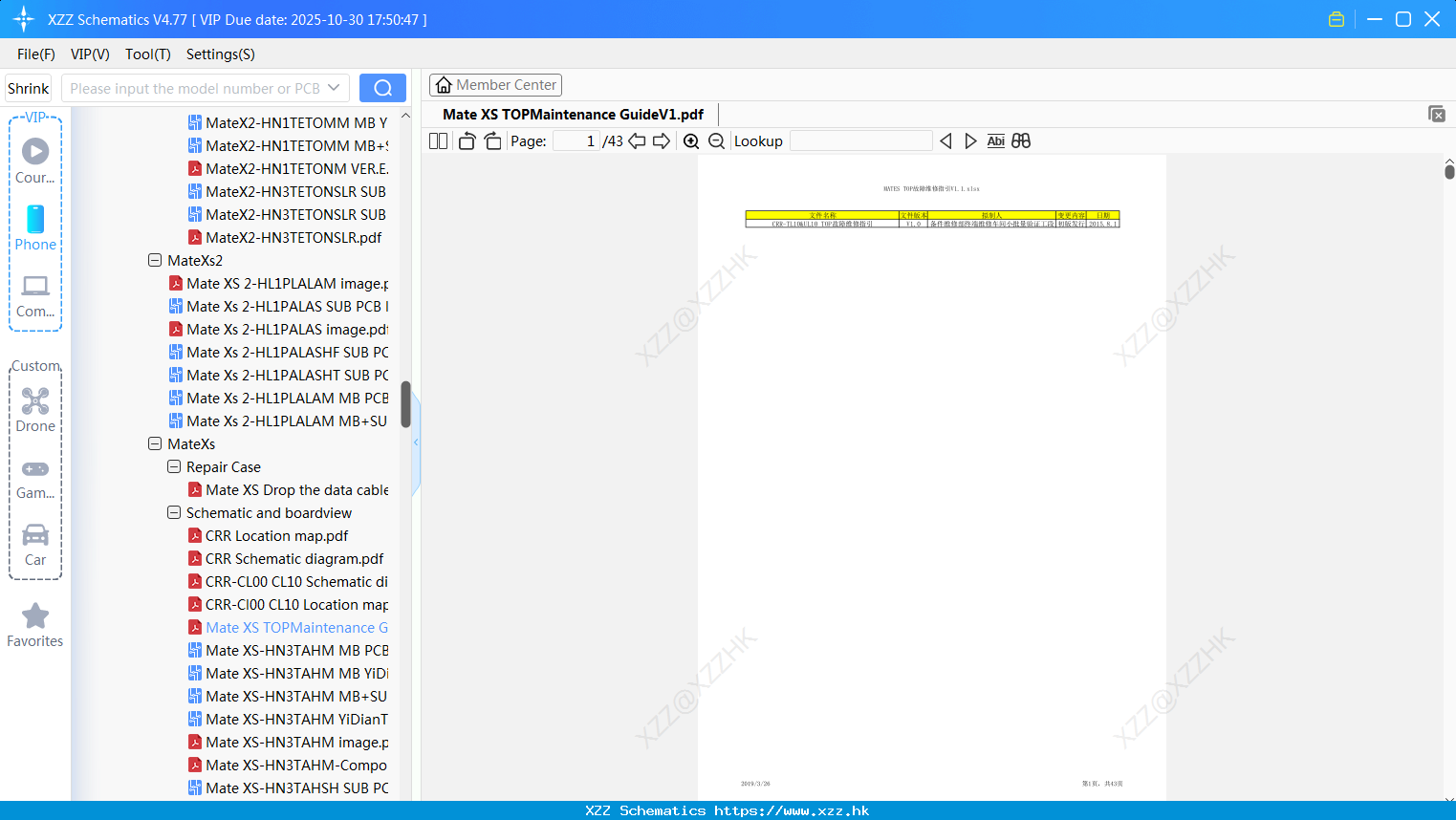Image resolution: width=1456 pixels, height=820 pixels.
Task: Rotate page counterclockwise
Action: pyautogui.click(x=467, y=141)
